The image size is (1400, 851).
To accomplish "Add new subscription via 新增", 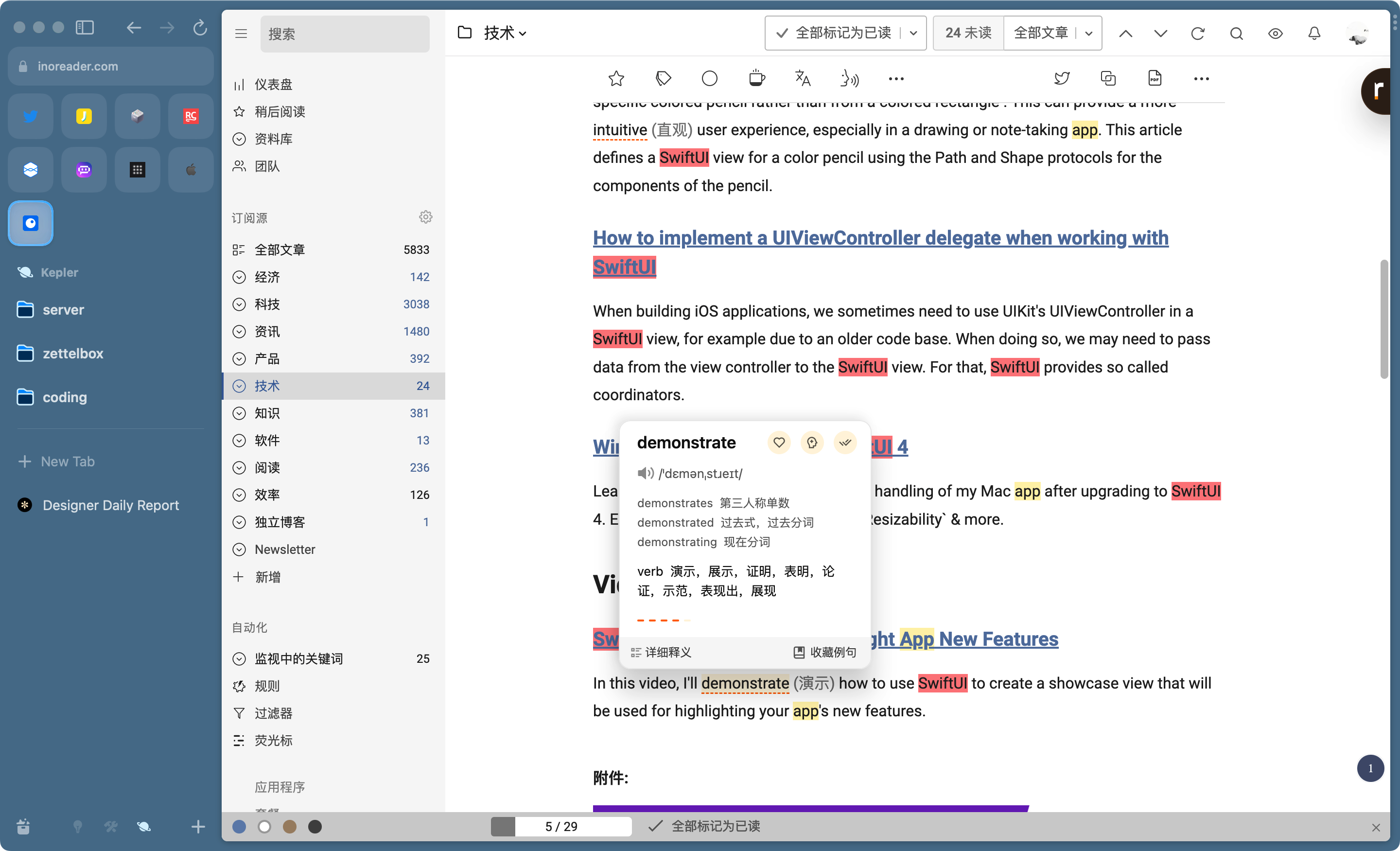I will click(x=267, y=577).
